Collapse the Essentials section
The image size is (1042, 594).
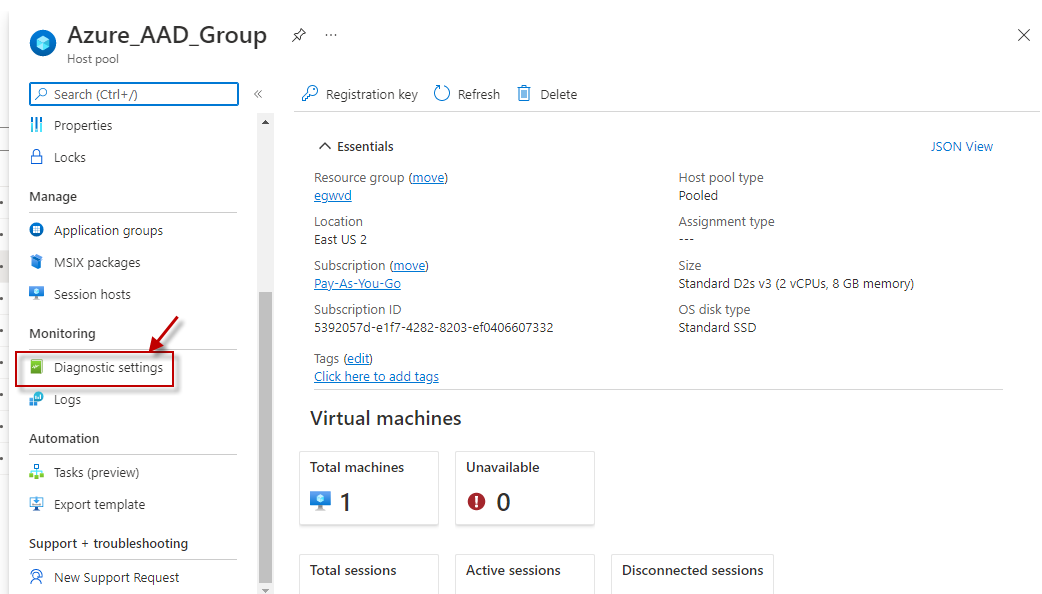pyautogui.click(x=356, y=146)
